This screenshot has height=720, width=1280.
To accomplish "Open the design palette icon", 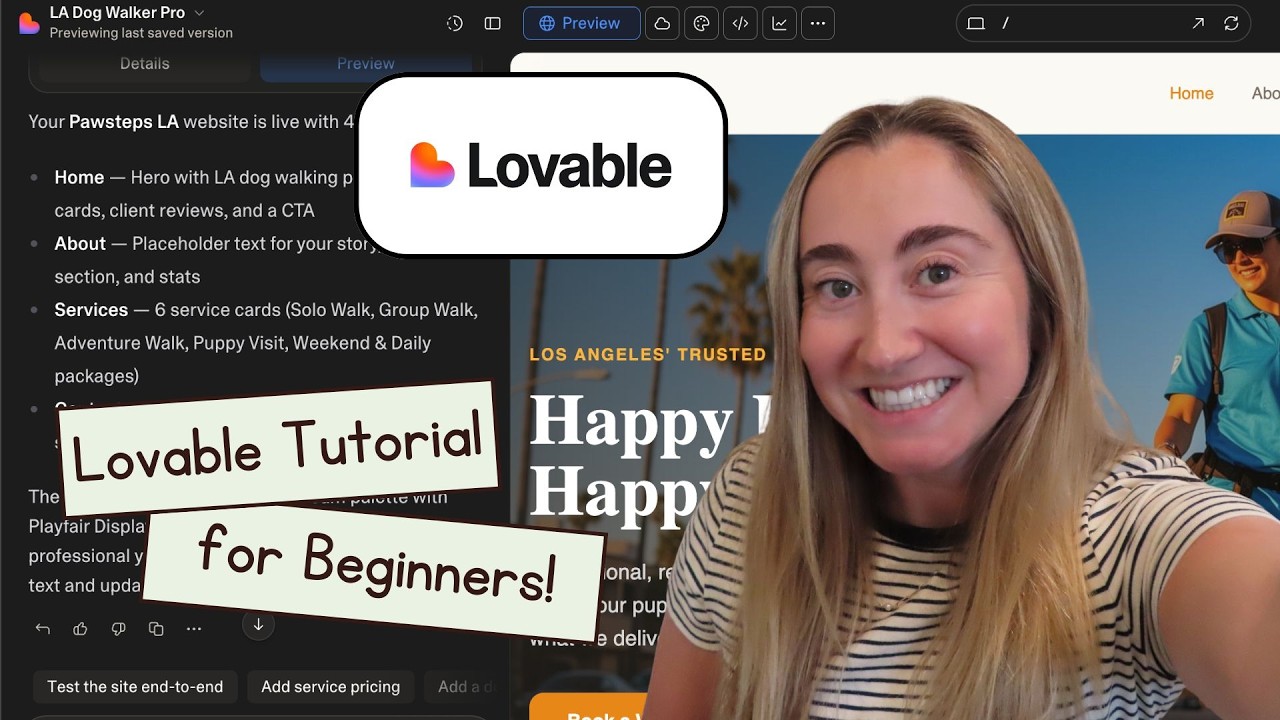I will 701,23.
